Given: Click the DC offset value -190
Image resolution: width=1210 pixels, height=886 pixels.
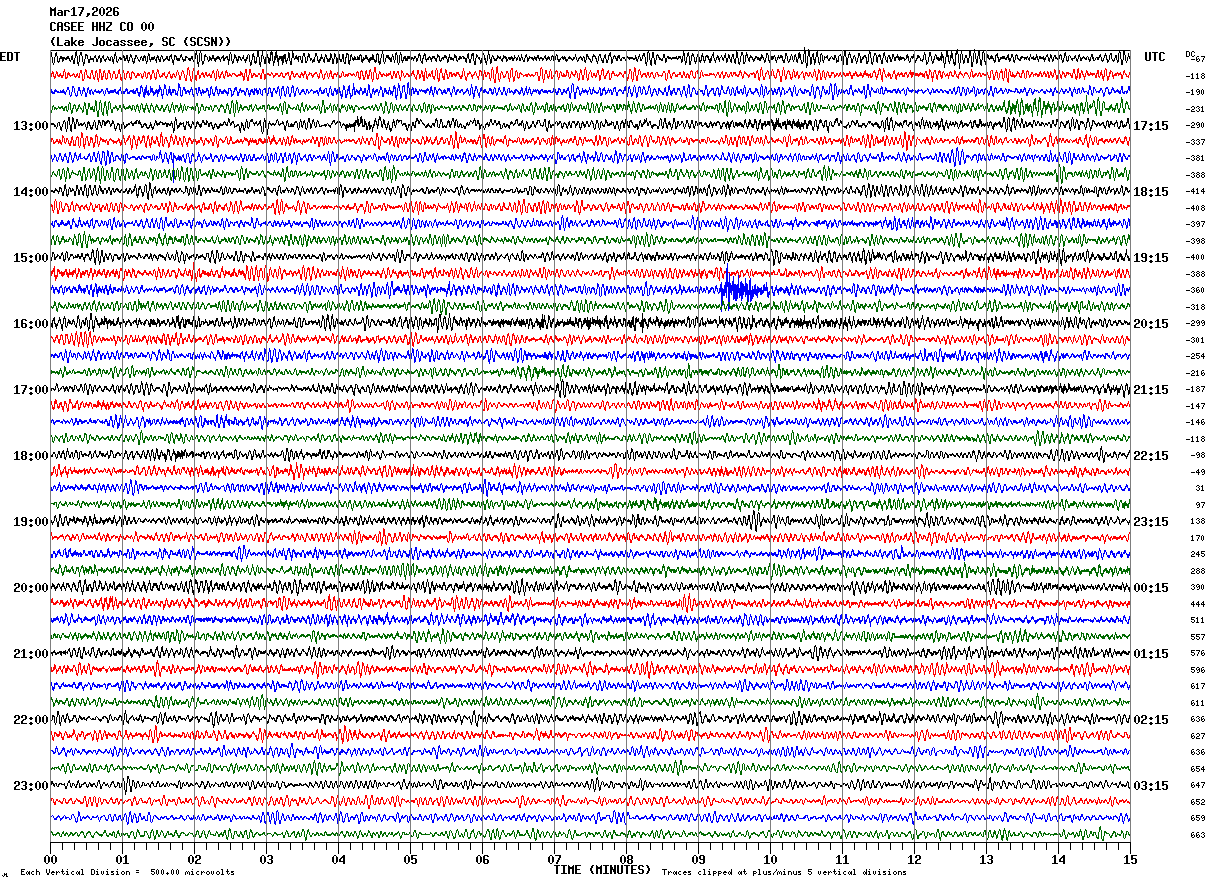Looking at the screenshot, I should tap(1195, 92).
